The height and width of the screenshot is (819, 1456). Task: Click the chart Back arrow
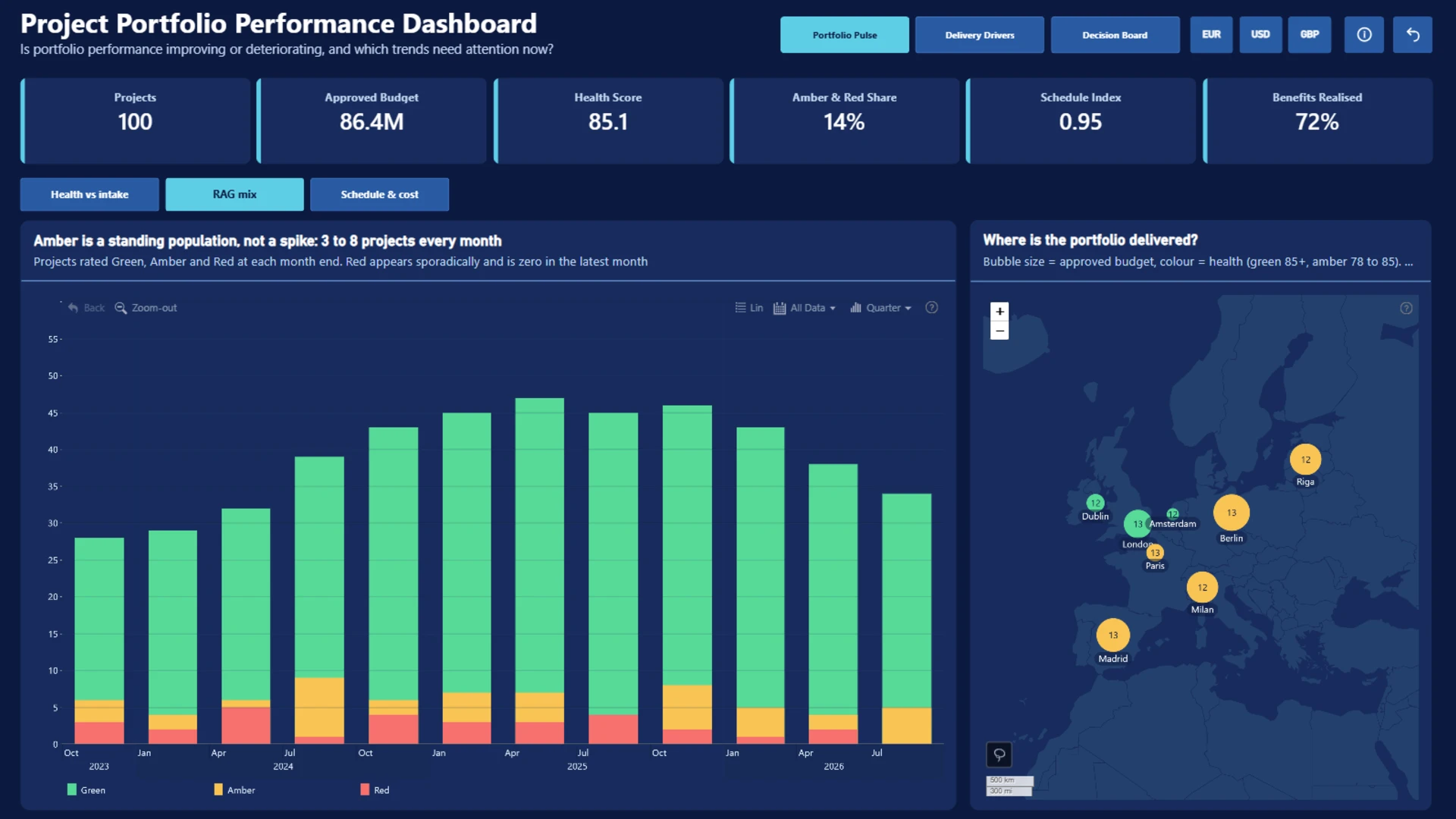(86, 308)
